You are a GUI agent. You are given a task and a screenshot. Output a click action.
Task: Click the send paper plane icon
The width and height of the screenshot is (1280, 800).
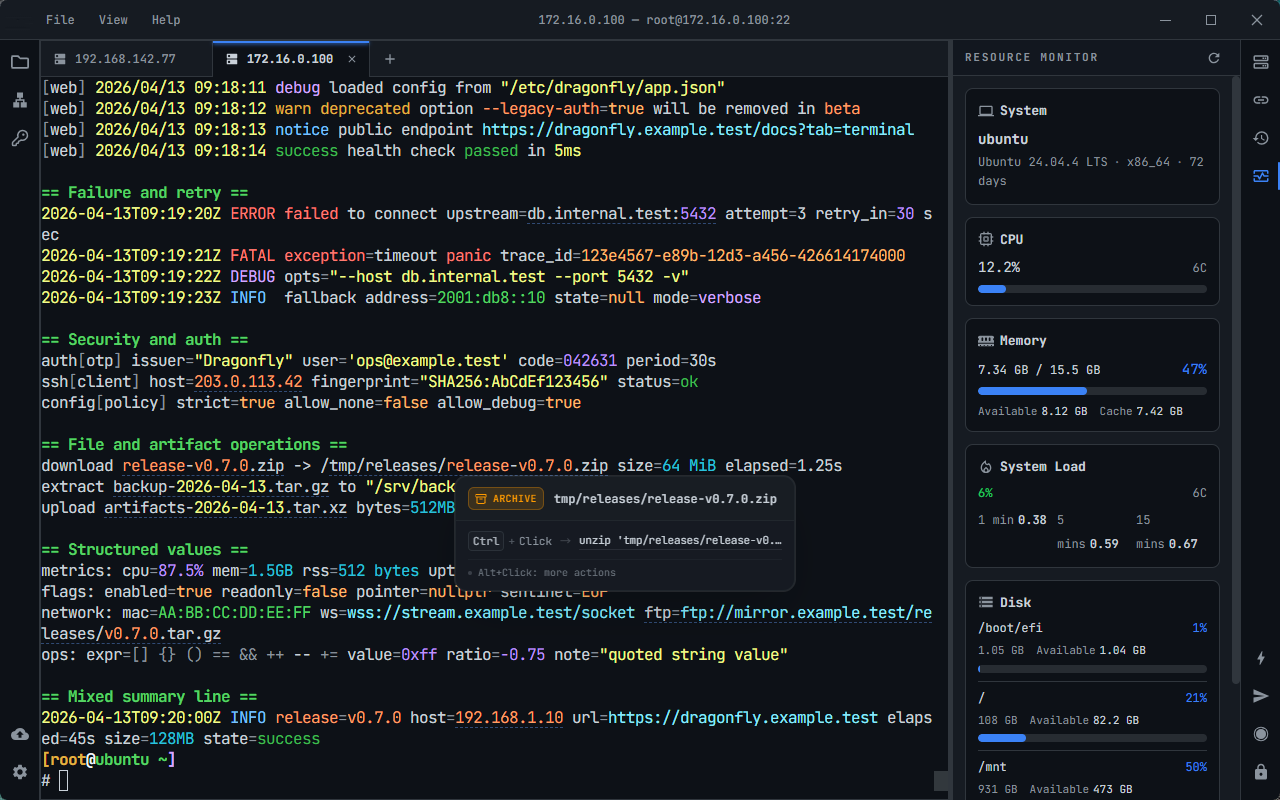coord(1261,696)
